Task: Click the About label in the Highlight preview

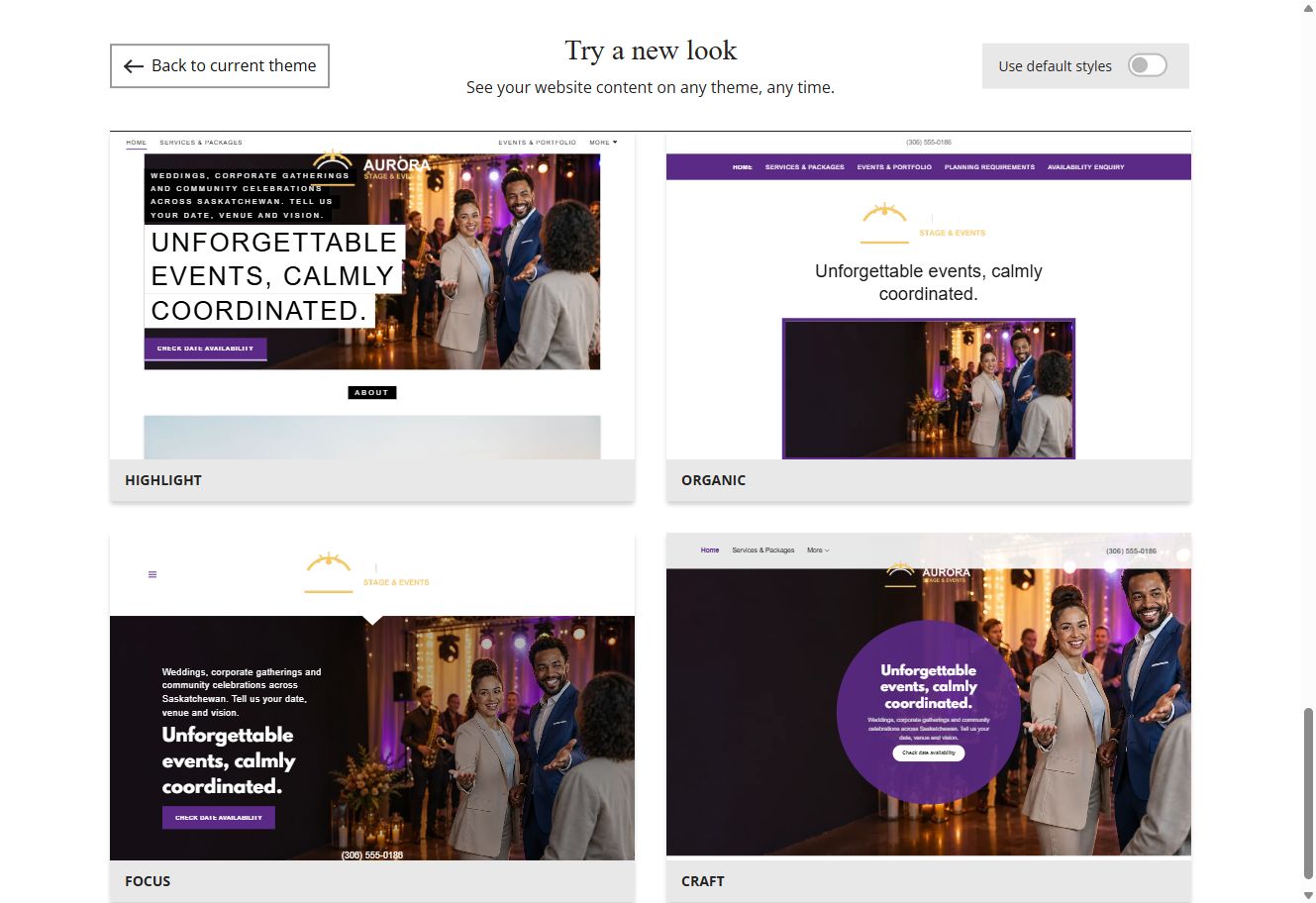Action: pyautogui.click(x=372, y=393)
